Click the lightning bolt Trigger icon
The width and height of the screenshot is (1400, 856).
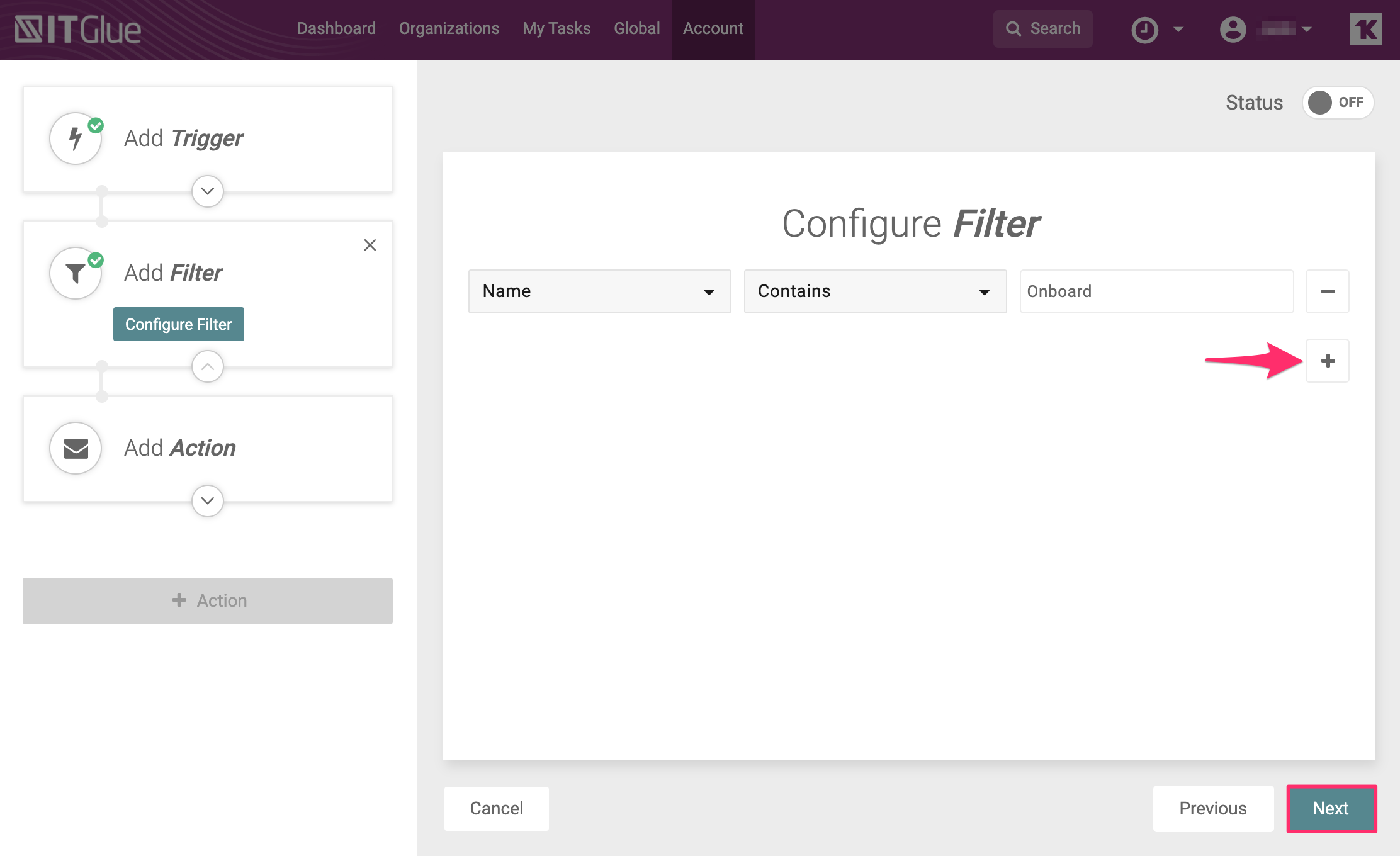[76, 138]
